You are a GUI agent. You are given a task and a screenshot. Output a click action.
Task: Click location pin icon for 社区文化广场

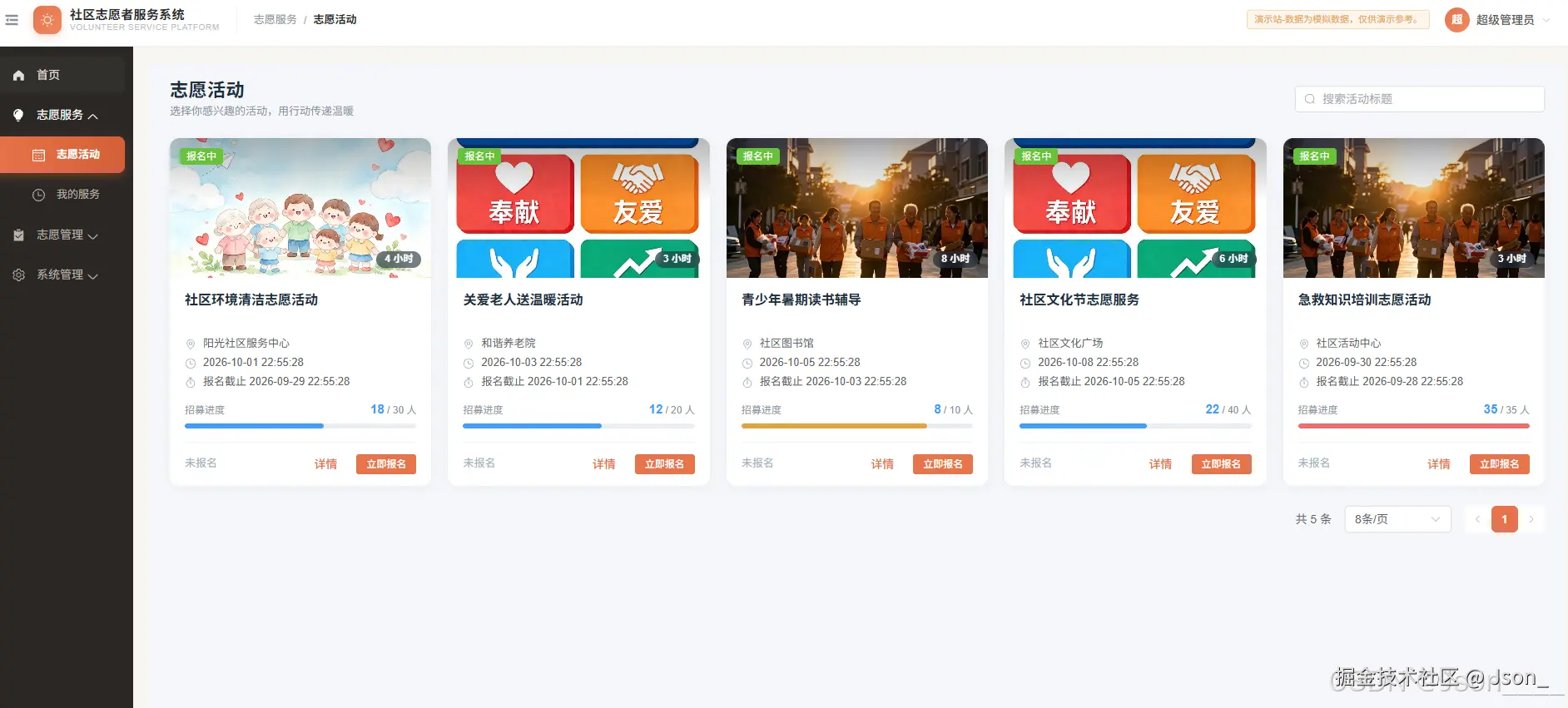pyautogui.click(x=1025, y=344)
